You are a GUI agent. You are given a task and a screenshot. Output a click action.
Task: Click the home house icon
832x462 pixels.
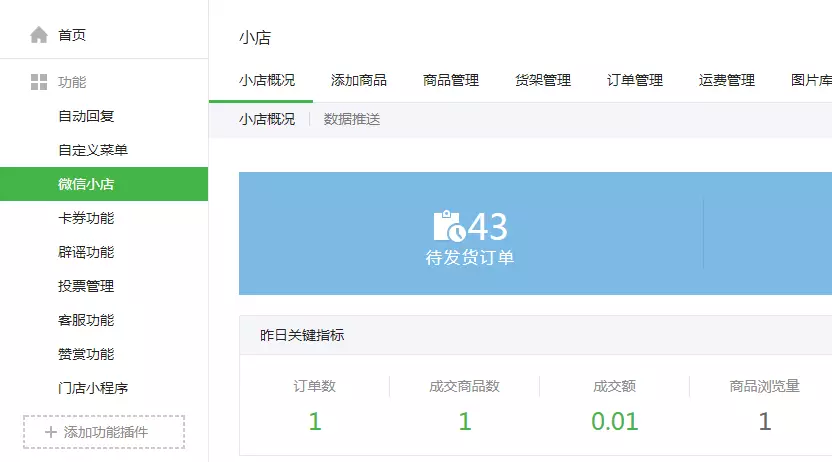click(39, 35)
